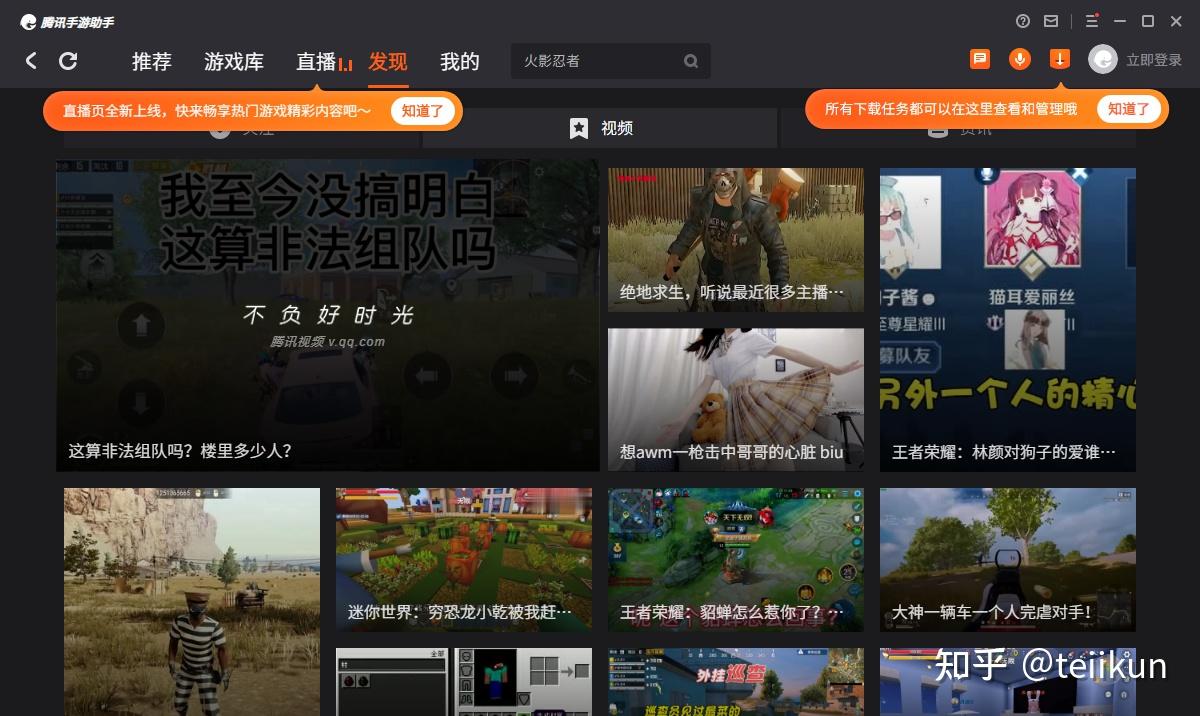This screenshot has width=1200, height=716.
Task: Click 知道了 on the 直播页 tooltip
Action: click(423, 110)
